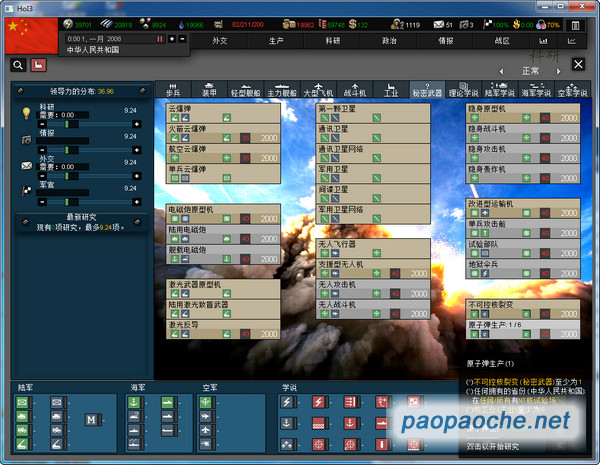
Task: Select the 电磁炮原型机 technology
Action: tap(223, 214)
